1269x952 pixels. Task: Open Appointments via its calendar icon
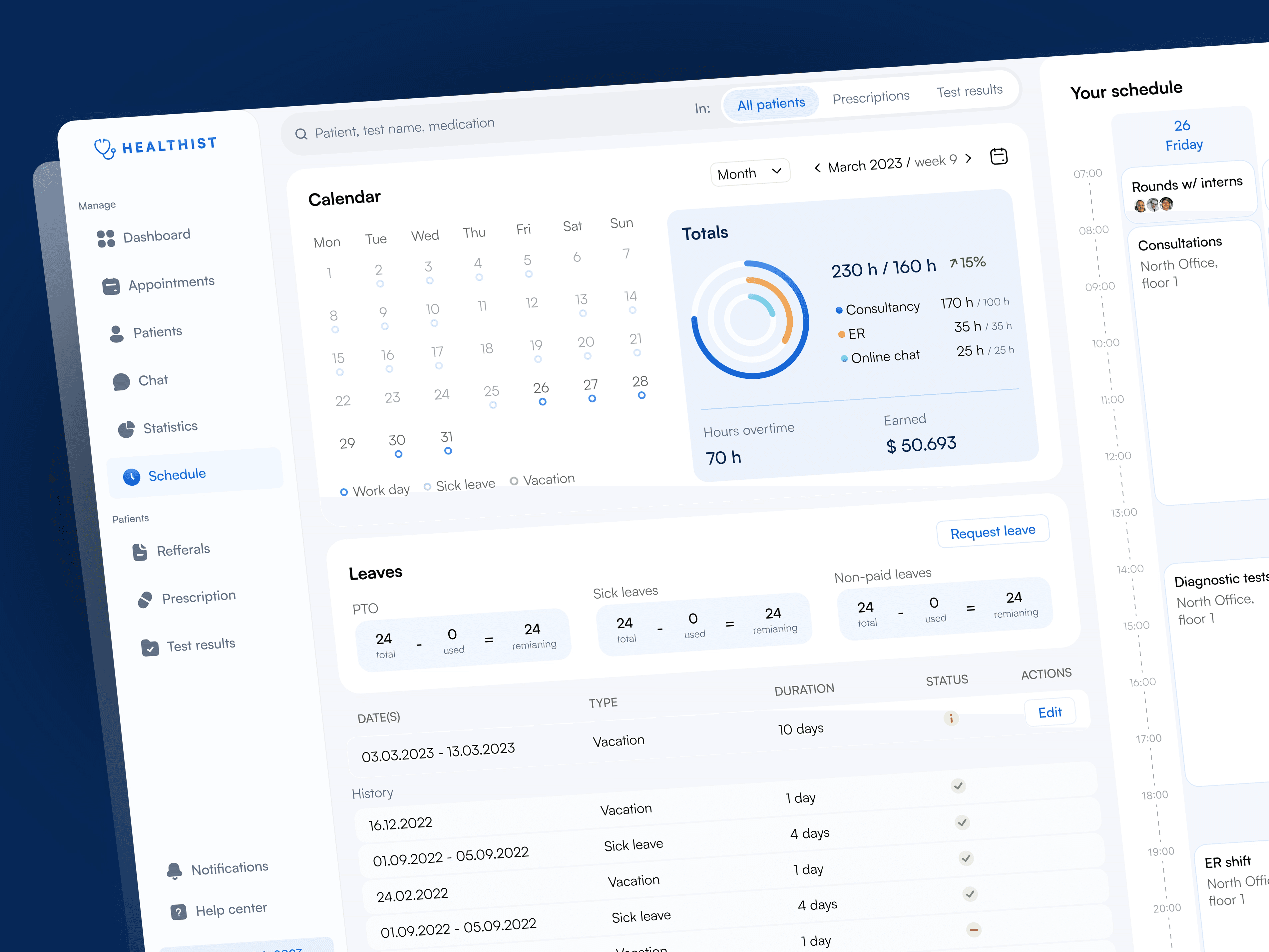[x=111, y=286]
